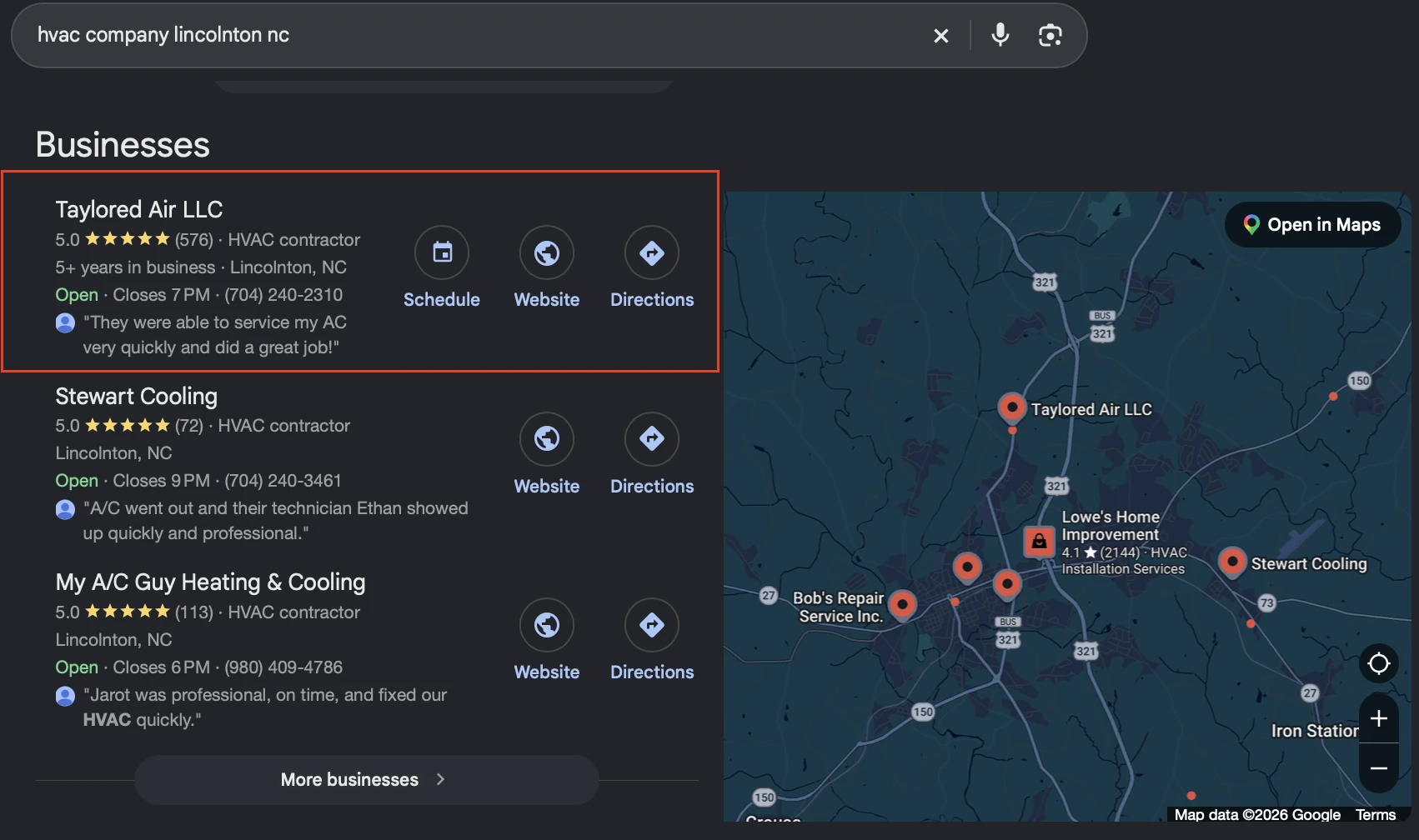This screenshot has width=1419, height=840.
Task: Click the Schedule calendar icon for Taylored Air
Action: (x=442, y=252)
